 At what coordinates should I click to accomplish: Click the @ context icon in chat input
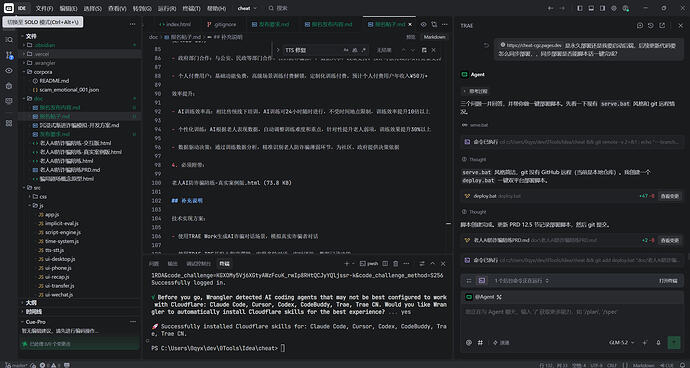pyautogui.click(x=469, y=342)
